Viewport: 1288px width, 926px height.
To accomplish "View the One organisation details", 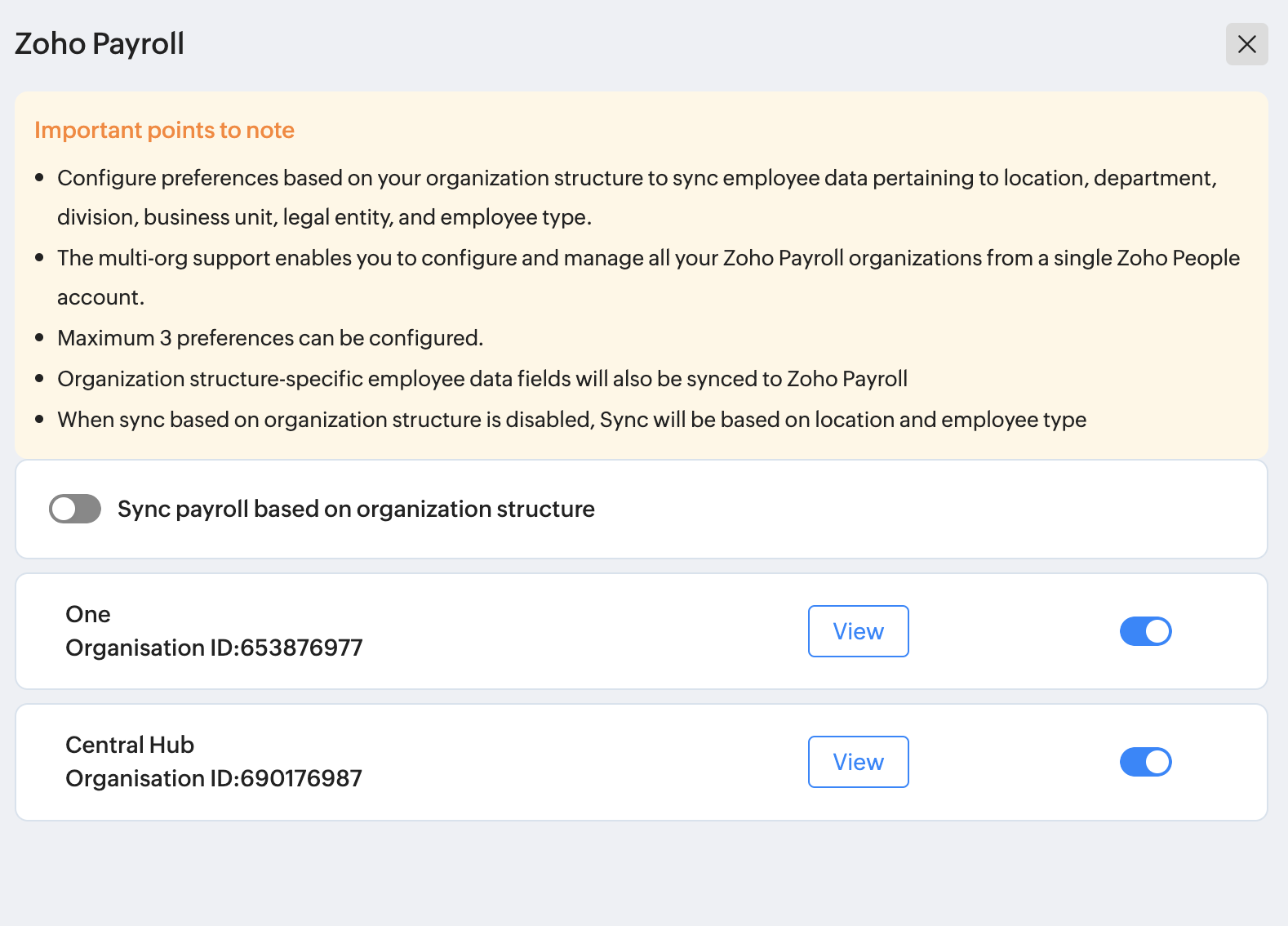I will (x=858, y=631).
